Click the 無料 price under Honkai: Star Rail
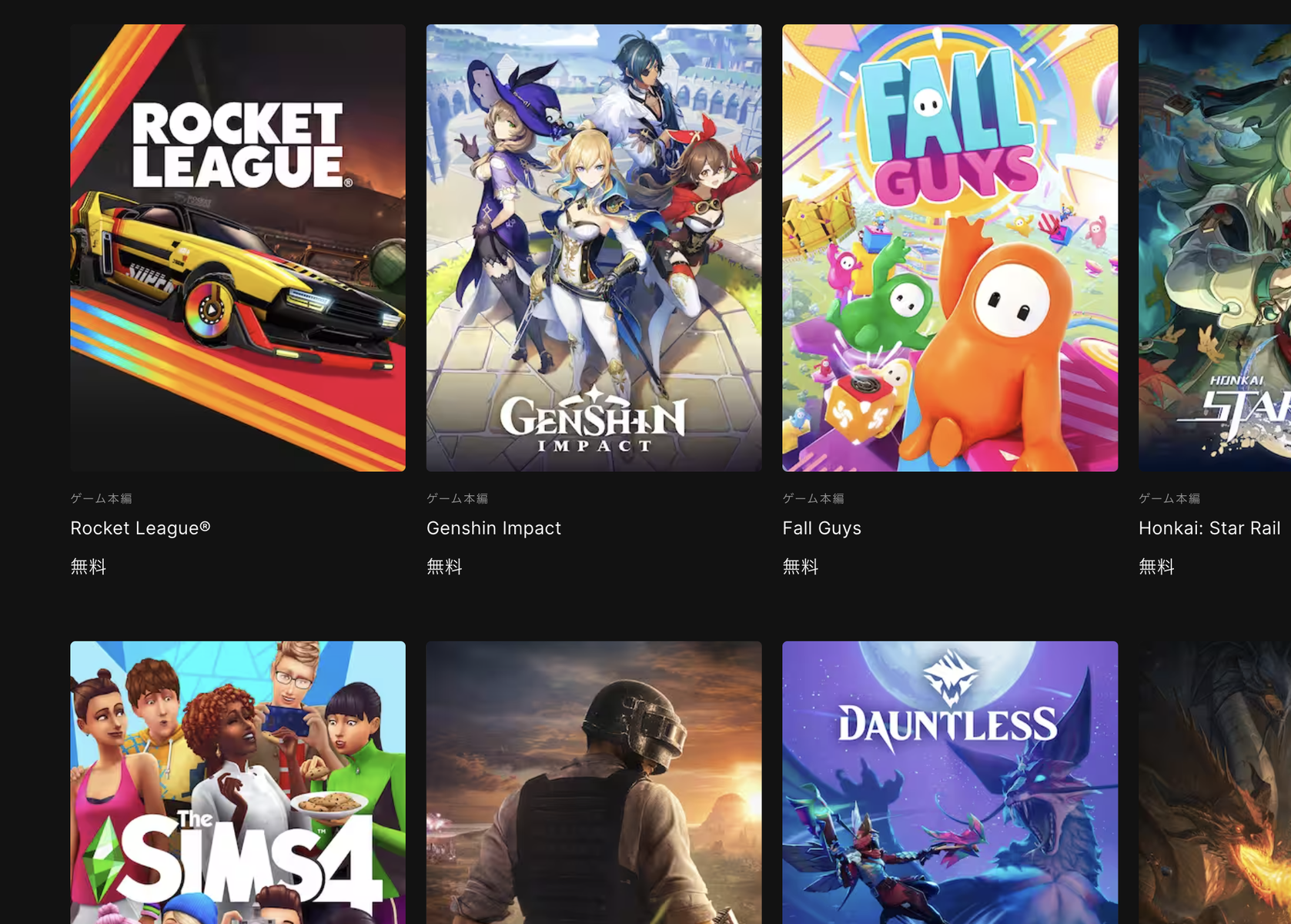1291x924 pixels. click(x=1156, y=567)
